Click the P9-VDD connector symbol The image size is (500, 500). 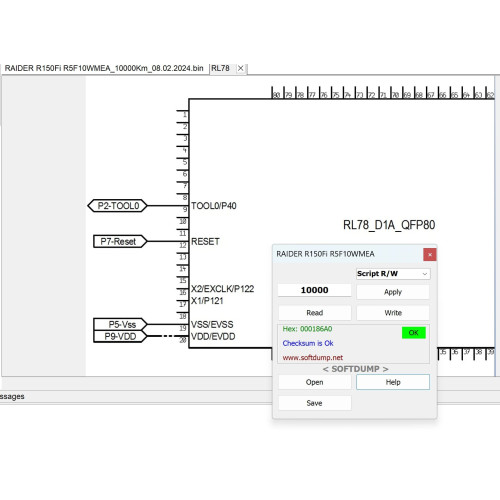[x=120, y=336]
